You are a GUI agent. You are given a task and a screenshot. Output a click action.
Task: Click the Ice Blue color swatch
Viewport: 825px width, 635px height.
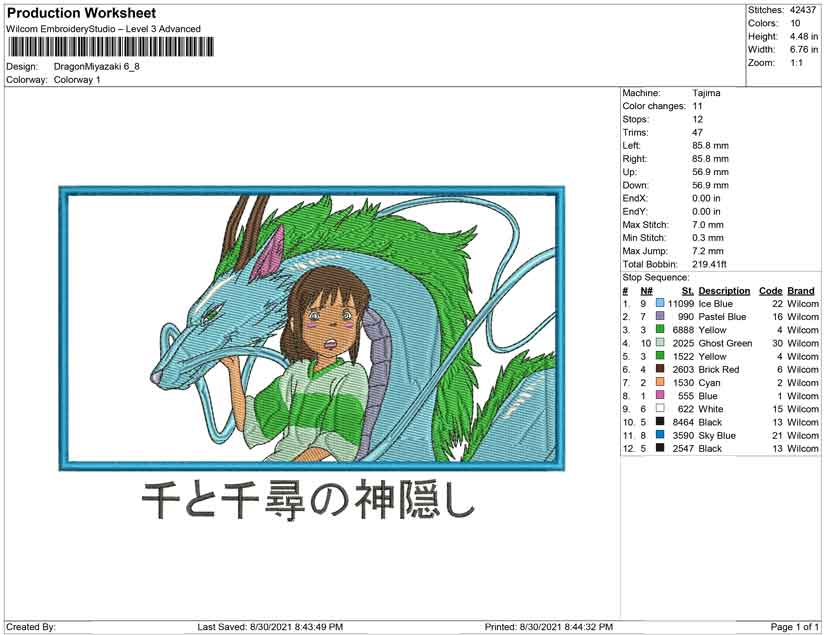click(x=660, y=304)
